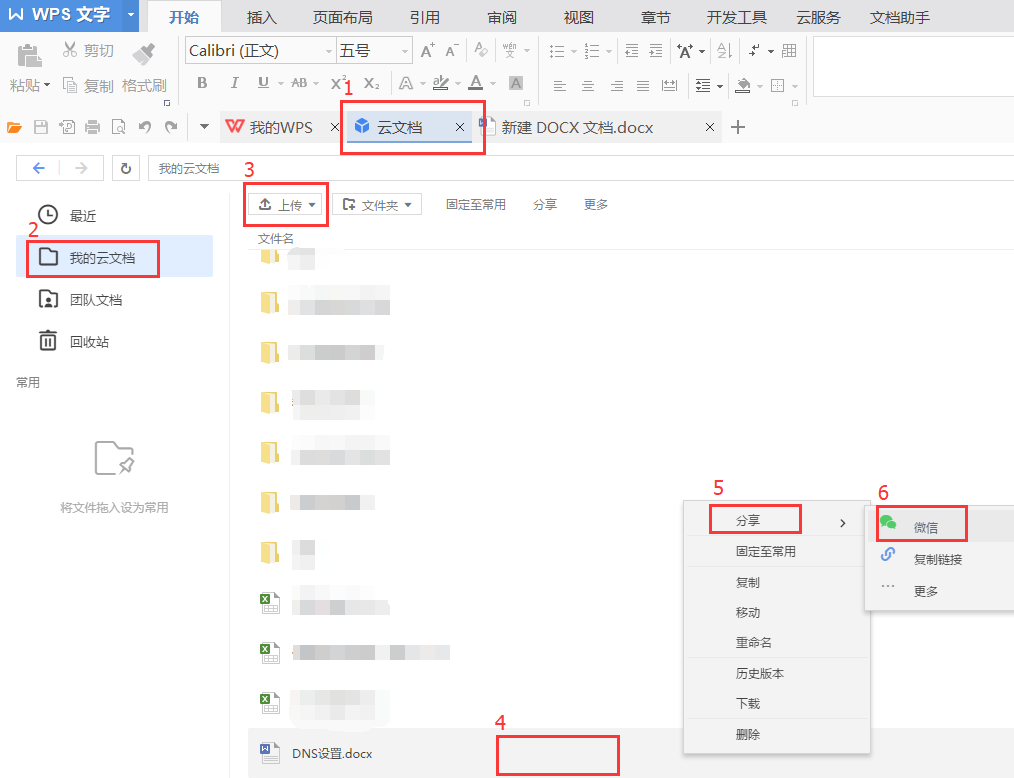Click the superscript X² icon
1014x778 pixels.
338,83
